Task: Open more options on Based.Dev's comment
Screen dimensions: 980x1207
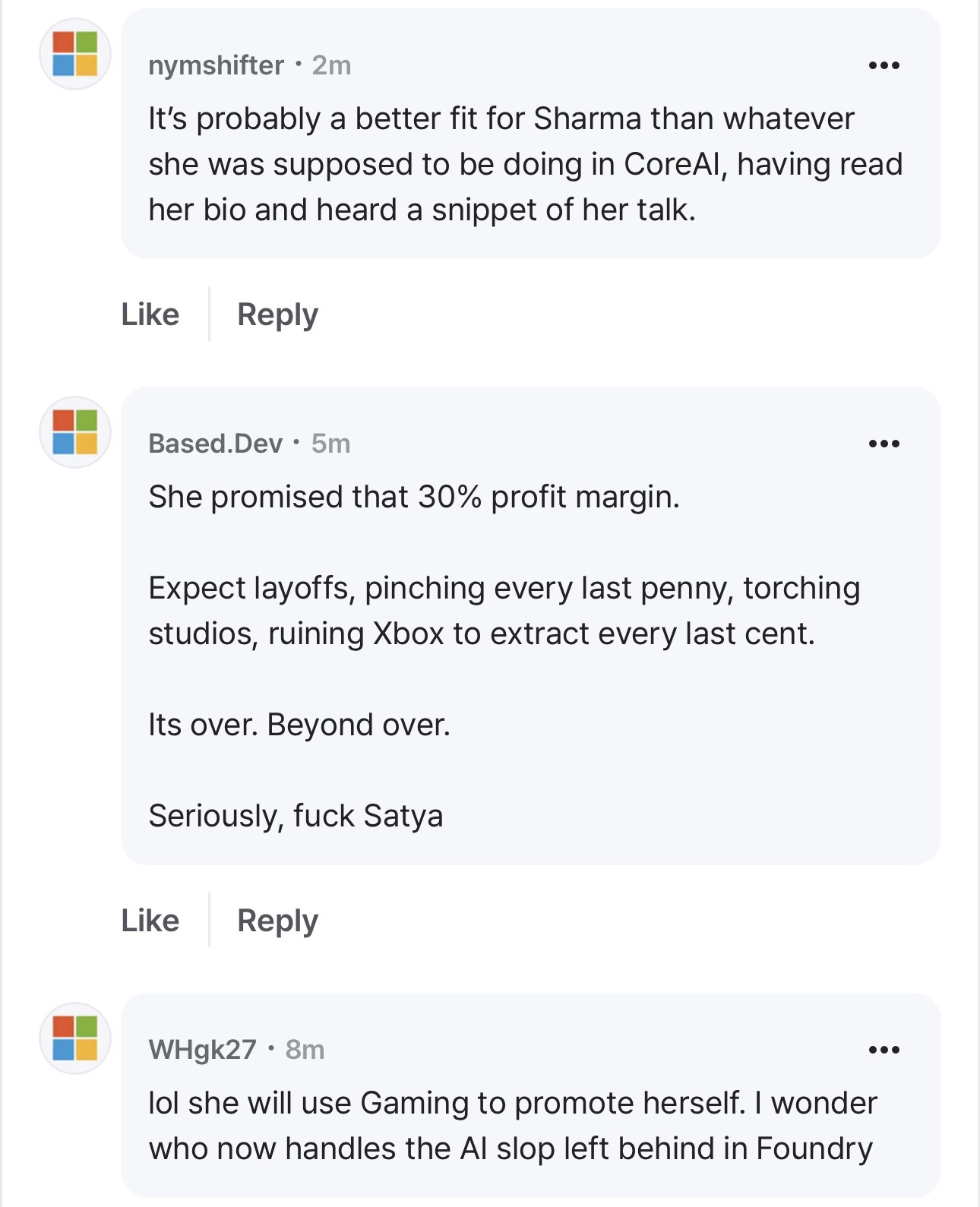Action: pyautogui.click(x=884, y=444)
